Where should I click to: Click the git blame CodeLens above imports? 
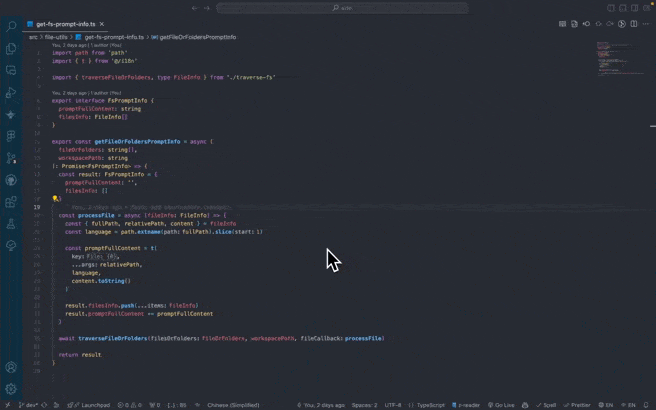(87, 45)
